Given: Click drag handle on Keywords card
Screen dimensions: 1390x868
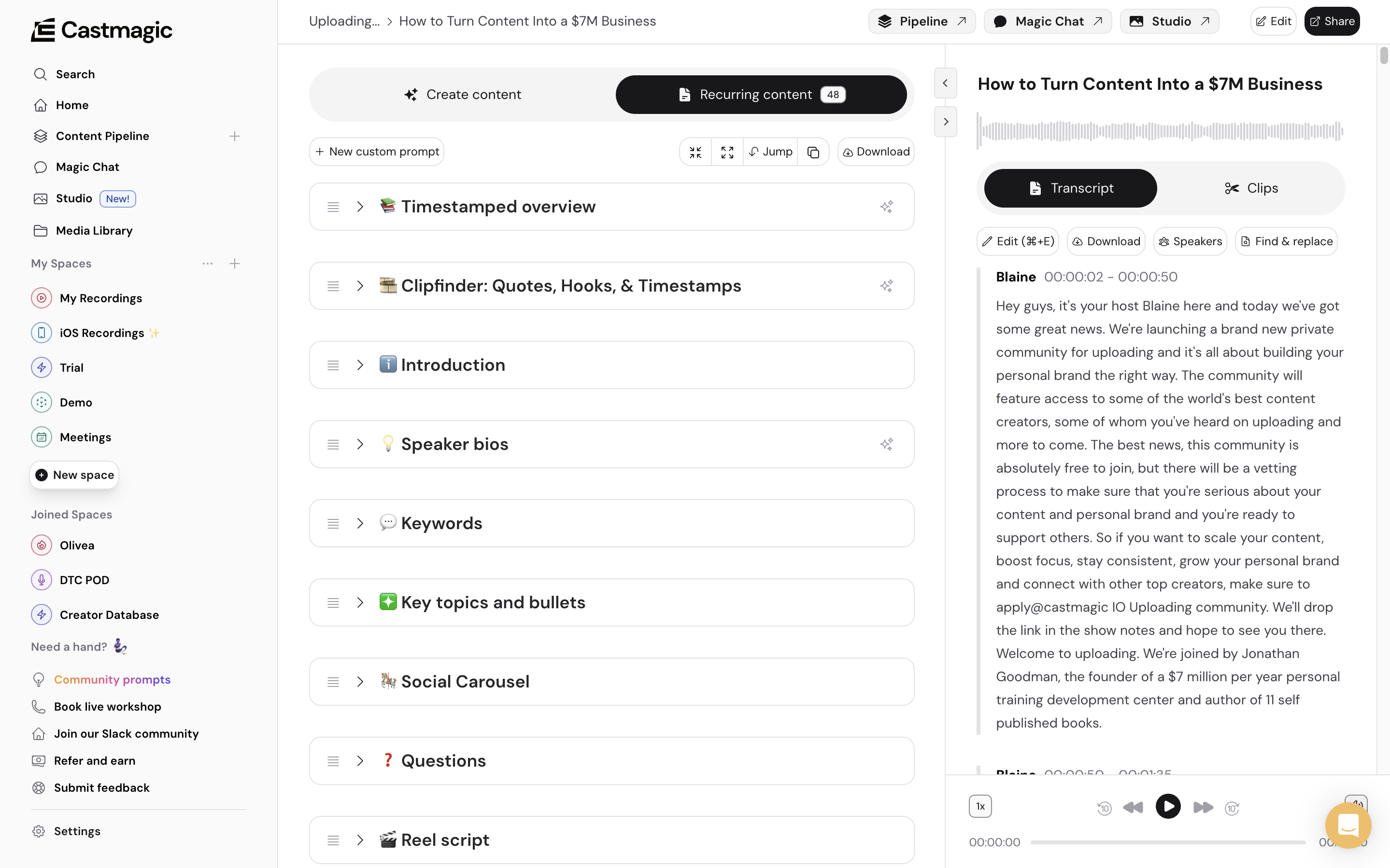Looking at the screenshot, I should 333,524.
